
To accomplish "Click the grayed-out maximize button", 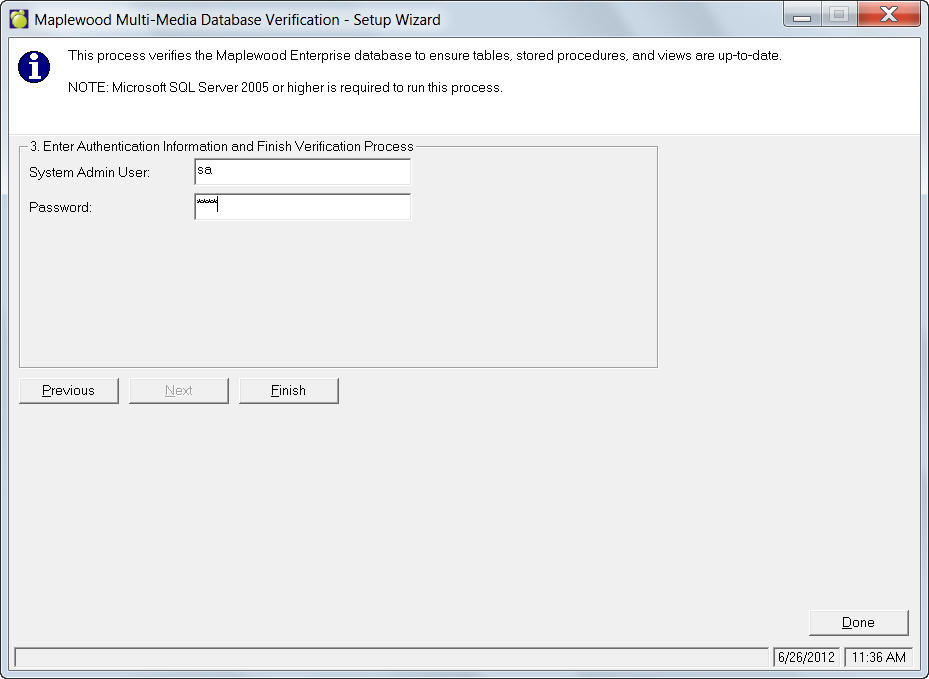I will [838, 16].
